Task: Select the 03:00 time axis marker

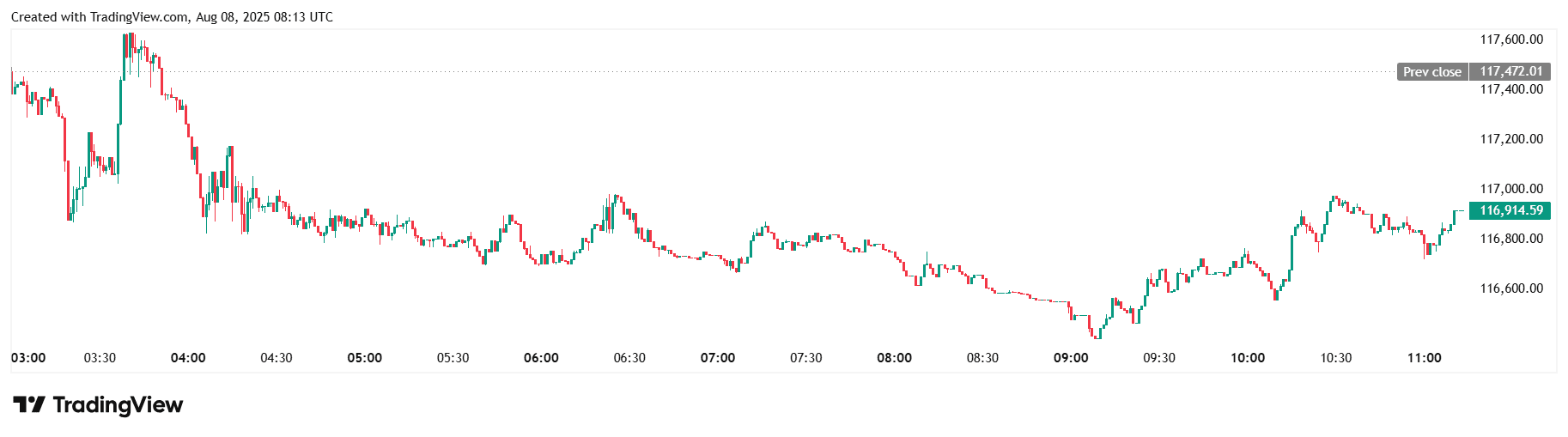Action: coord(28,358)
